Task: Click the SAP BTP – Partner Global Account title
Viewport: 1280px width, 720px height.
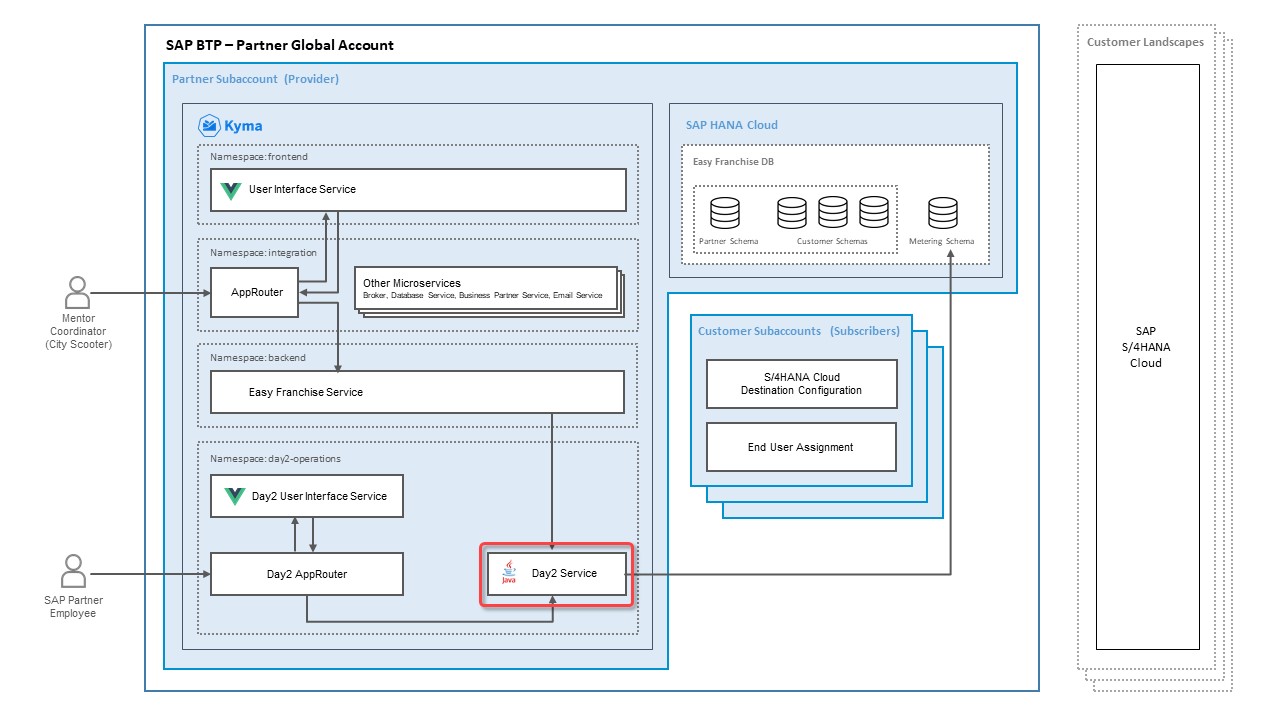Action: (x=280, y=45)
